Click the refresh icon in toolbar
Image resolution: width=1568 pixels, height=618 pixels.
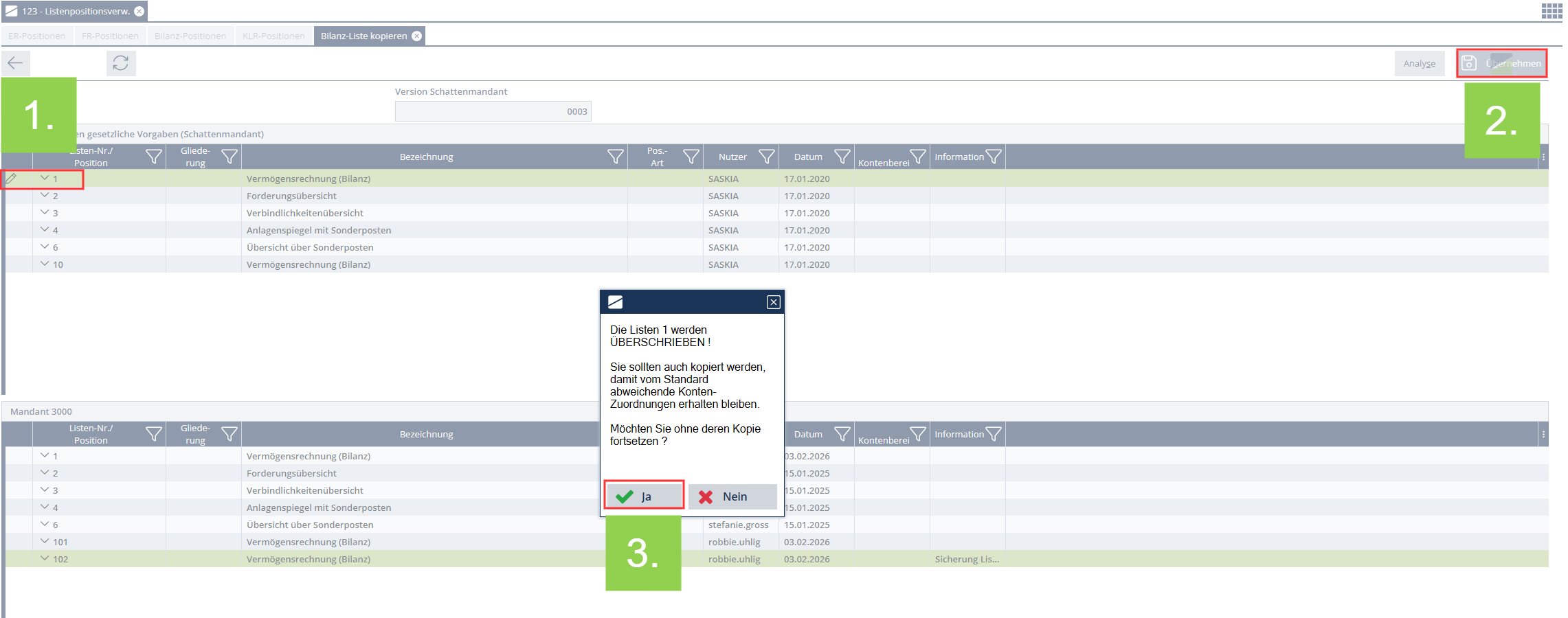pos(121,63)
